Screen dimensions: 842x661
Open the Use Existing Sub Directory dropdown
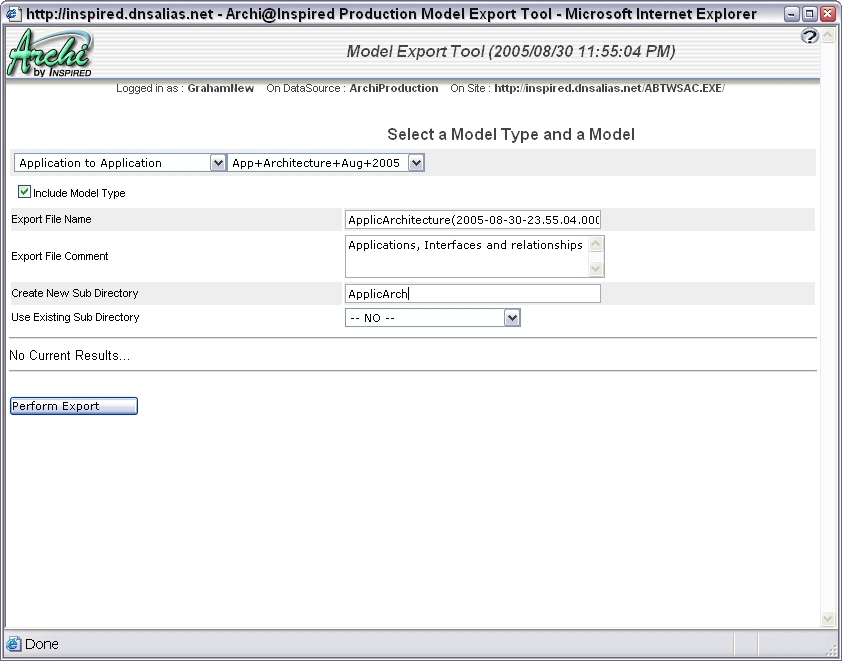pos(512,318)
